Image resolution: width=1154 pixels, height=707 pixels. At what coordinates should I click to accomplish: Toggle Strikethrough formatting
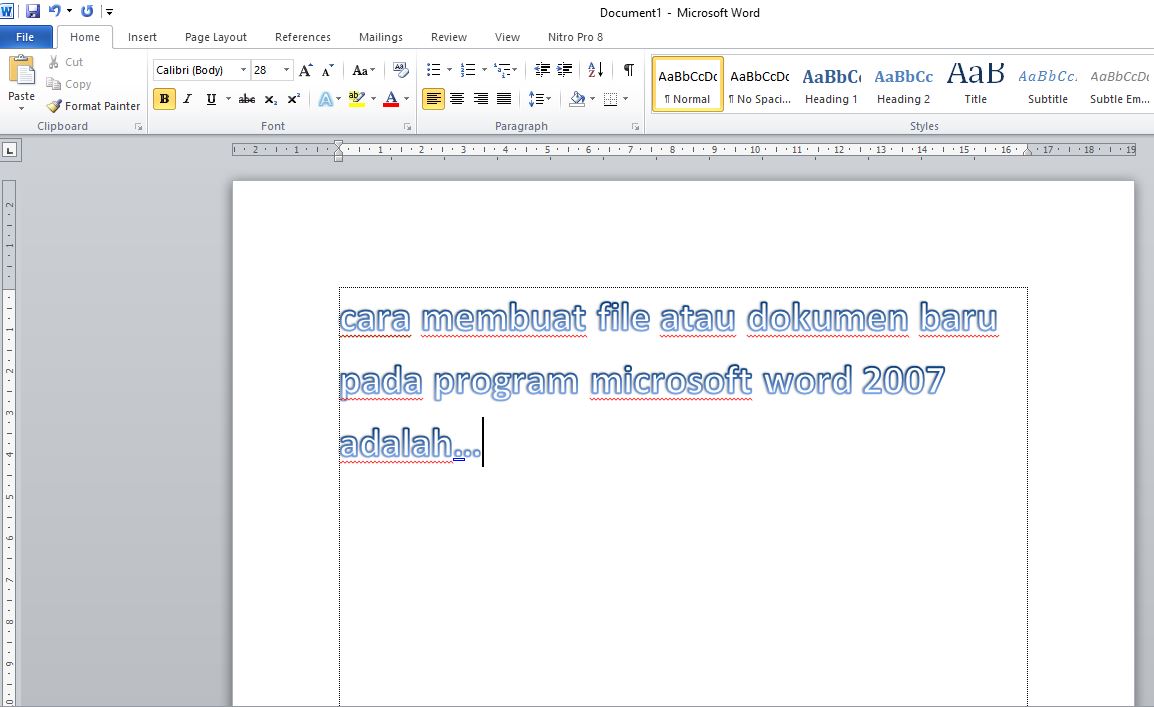pyautogui.click(x=247, y=99)
